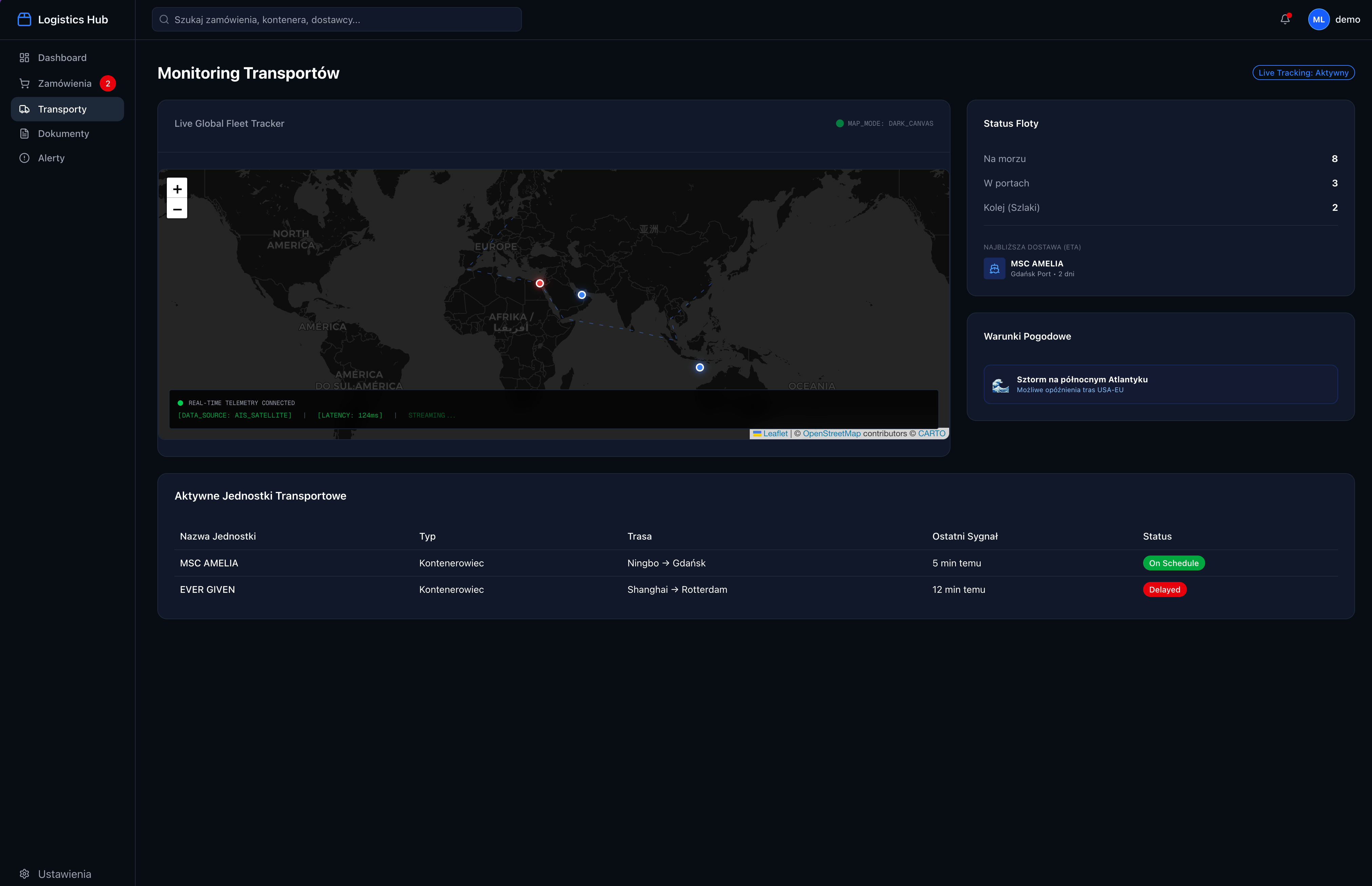Open notifications via the bell icon
Viewport: 1372px width, 886px height.
click(1285, 20)
